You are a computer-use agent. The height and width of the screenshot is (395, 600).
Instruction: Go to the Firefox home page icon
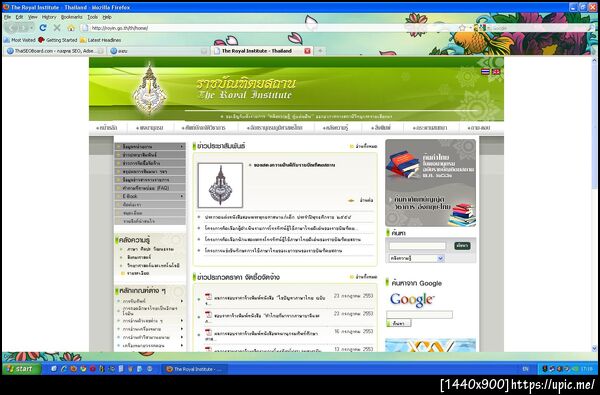tap(71, 28)
